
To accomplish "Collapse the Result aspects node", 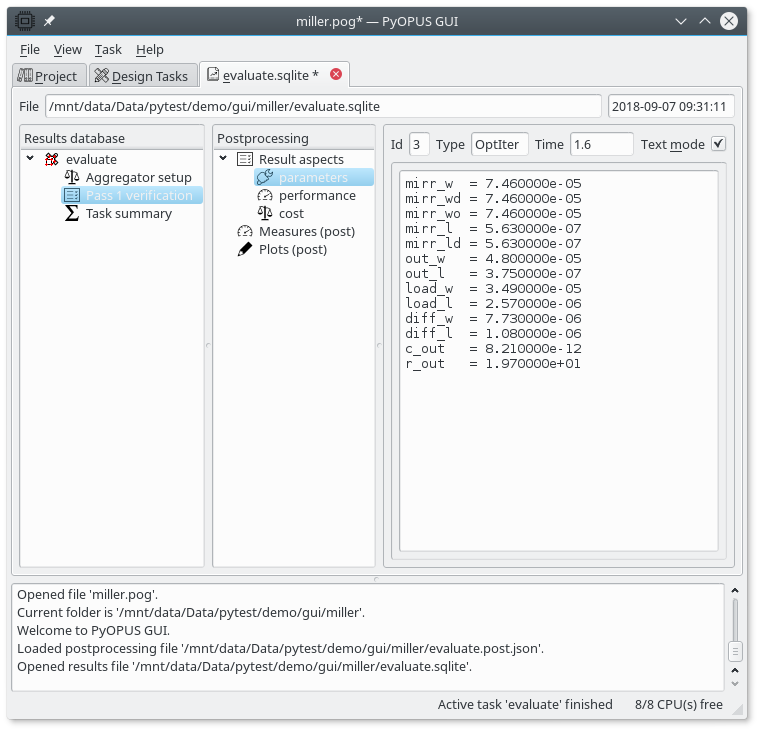I will tap(223, 159).
